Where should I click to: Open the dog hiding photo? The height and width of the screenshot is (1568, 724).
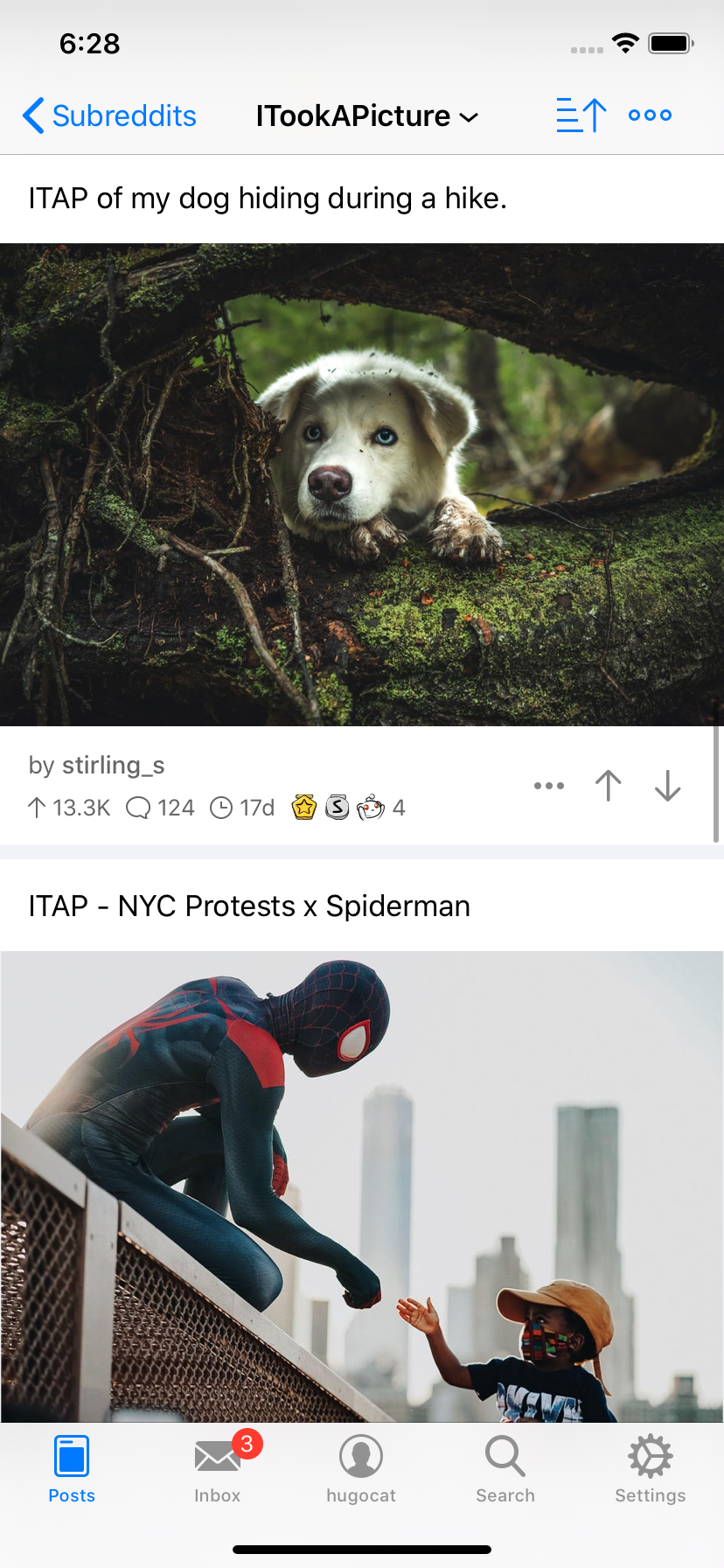[362, 485]
